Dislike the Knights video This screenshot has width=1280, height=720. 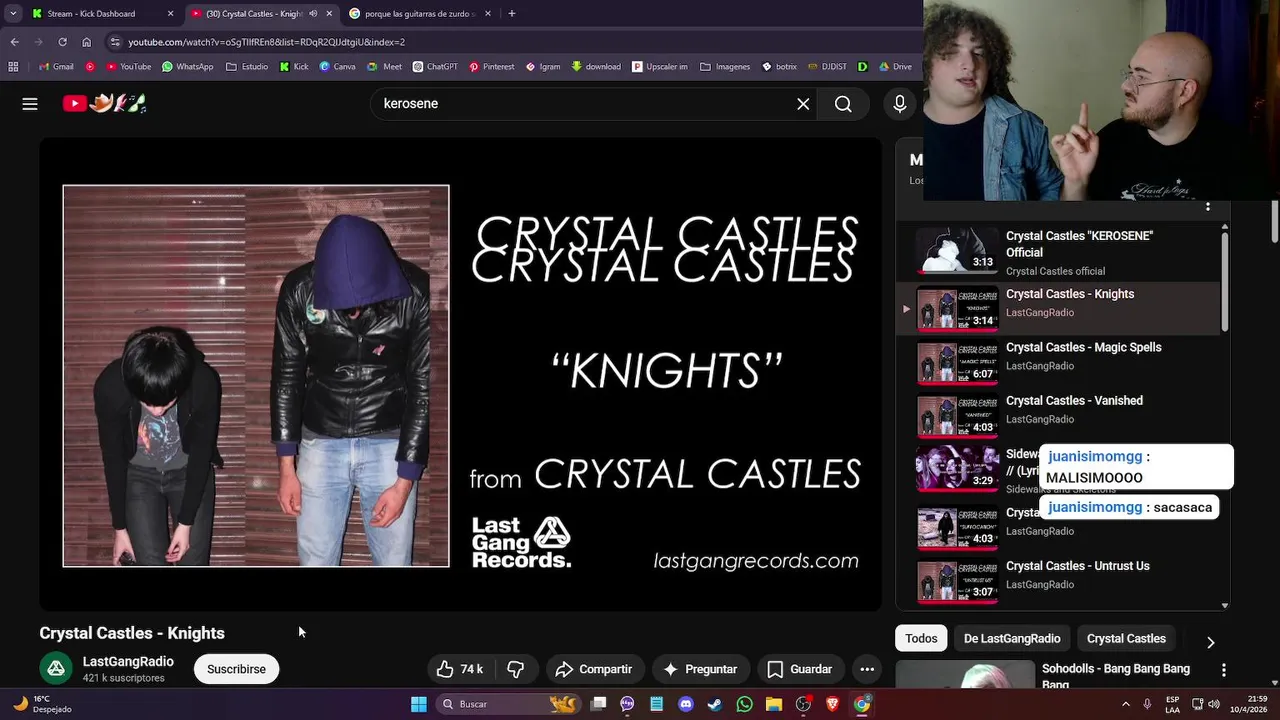click(516, 669)
